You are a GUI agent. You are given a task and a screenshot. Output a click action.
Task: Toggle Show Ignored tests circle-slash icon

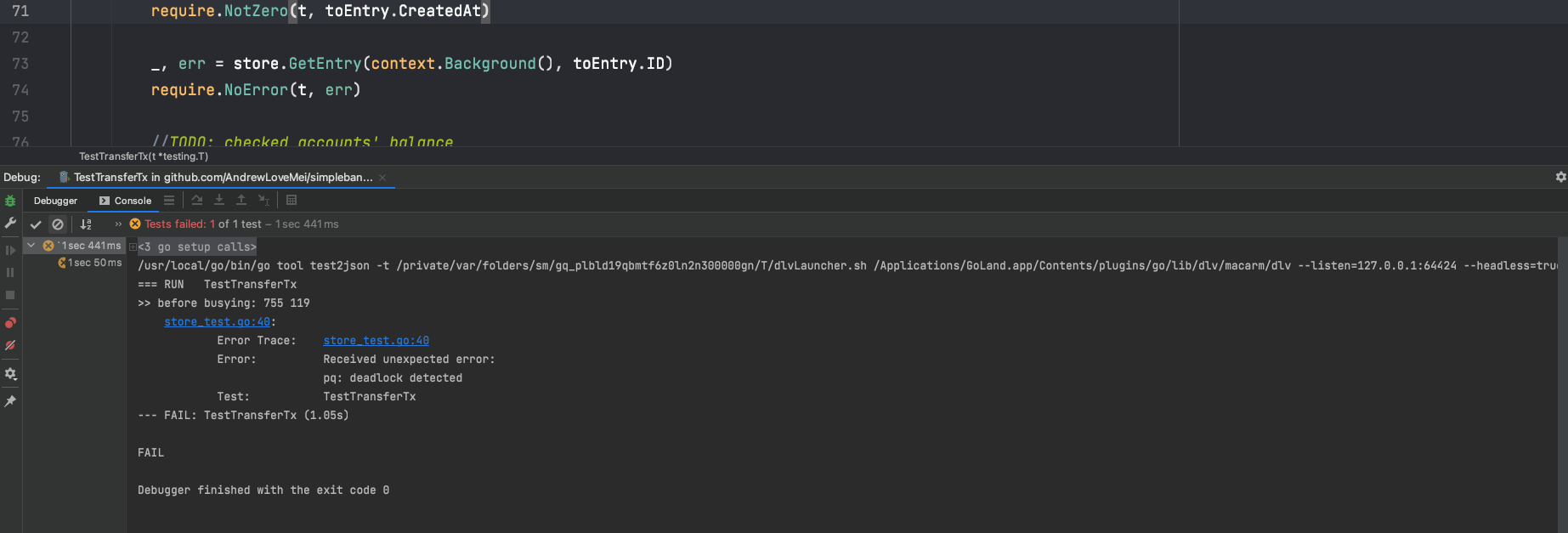[58, 224]
